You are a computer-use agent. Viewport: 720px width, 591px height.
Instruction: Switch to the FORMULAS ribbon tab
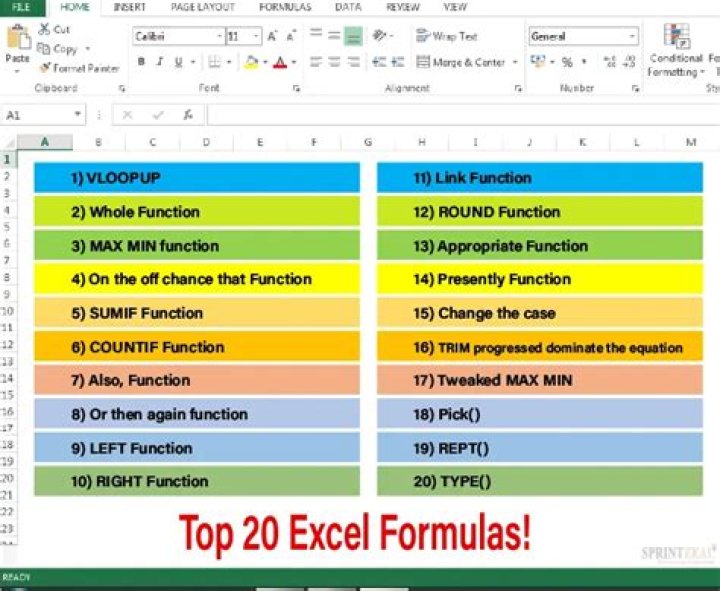coord(285,7)
